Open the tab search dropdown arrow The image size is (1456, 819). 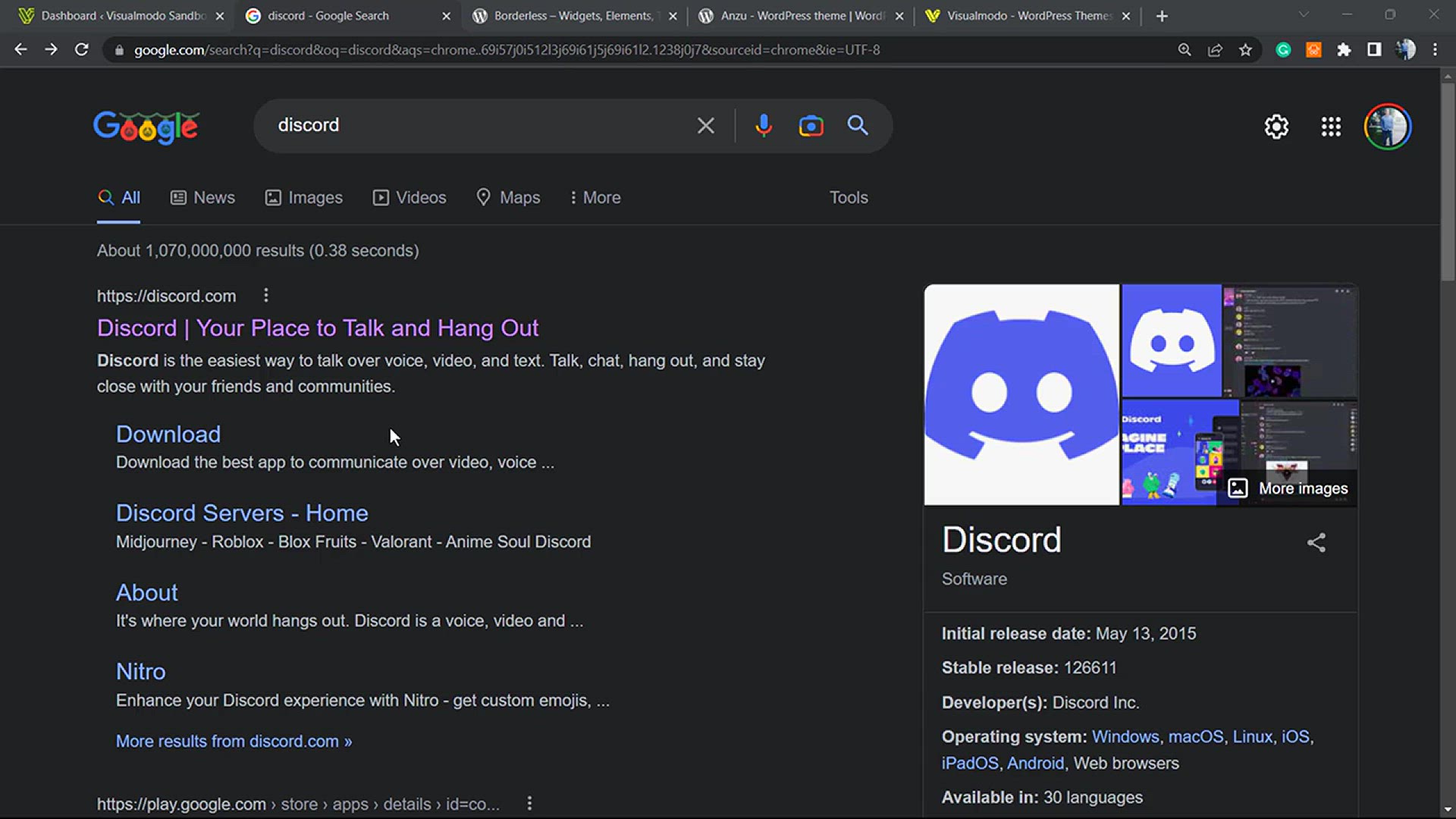tap(1304, 14)
